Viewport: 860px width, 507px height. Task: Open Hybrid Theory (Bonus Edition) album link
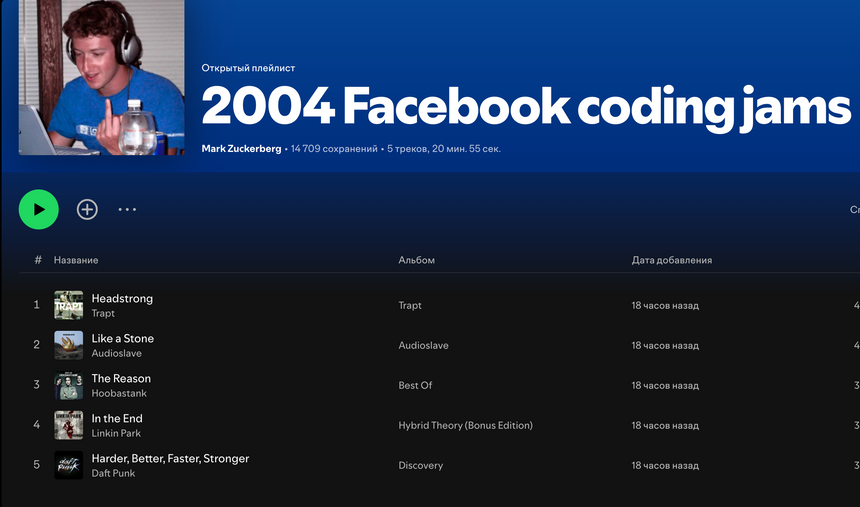465,426
